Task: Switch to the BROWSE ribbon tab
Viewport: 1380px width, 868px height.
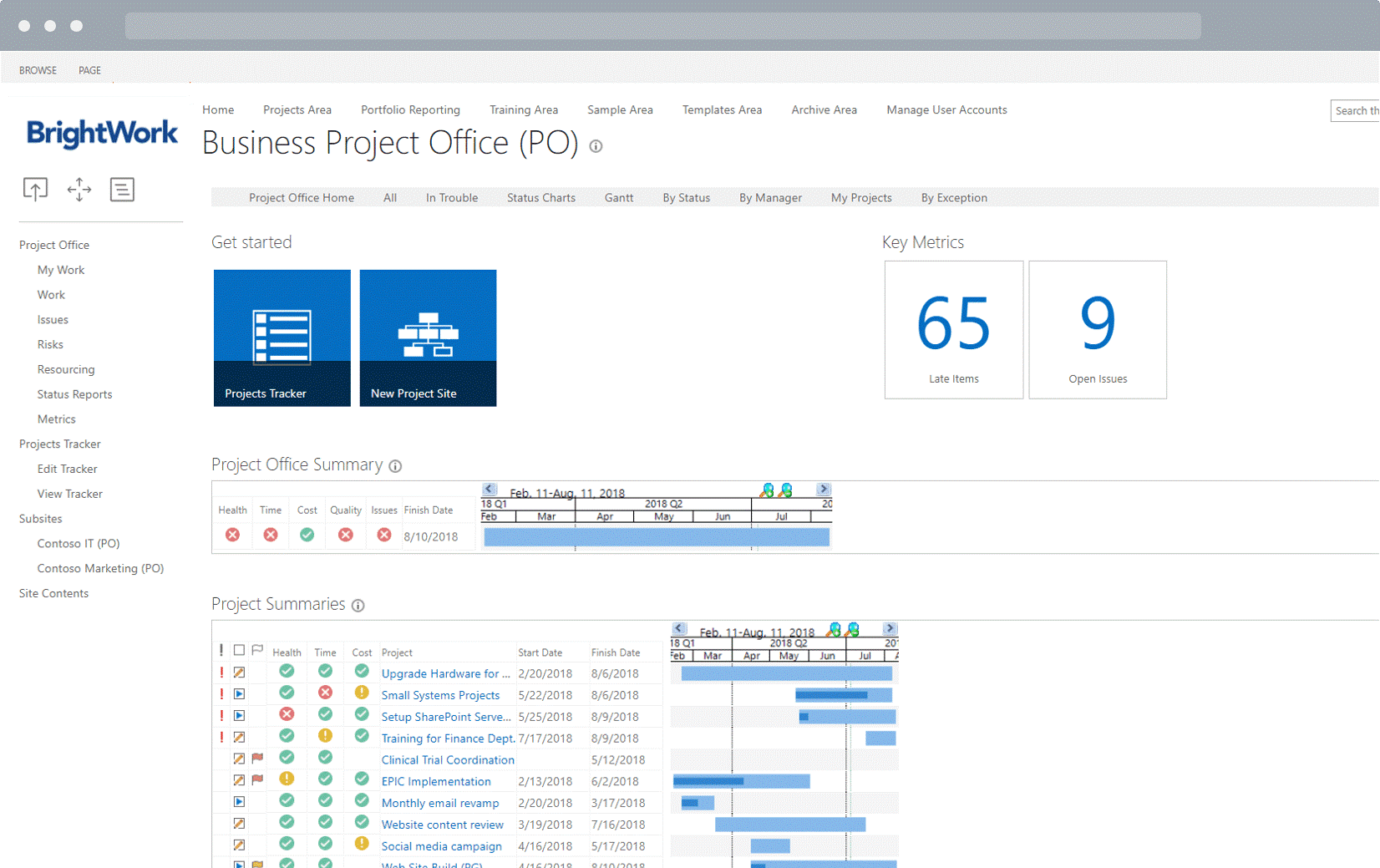Action: (38, 70)
